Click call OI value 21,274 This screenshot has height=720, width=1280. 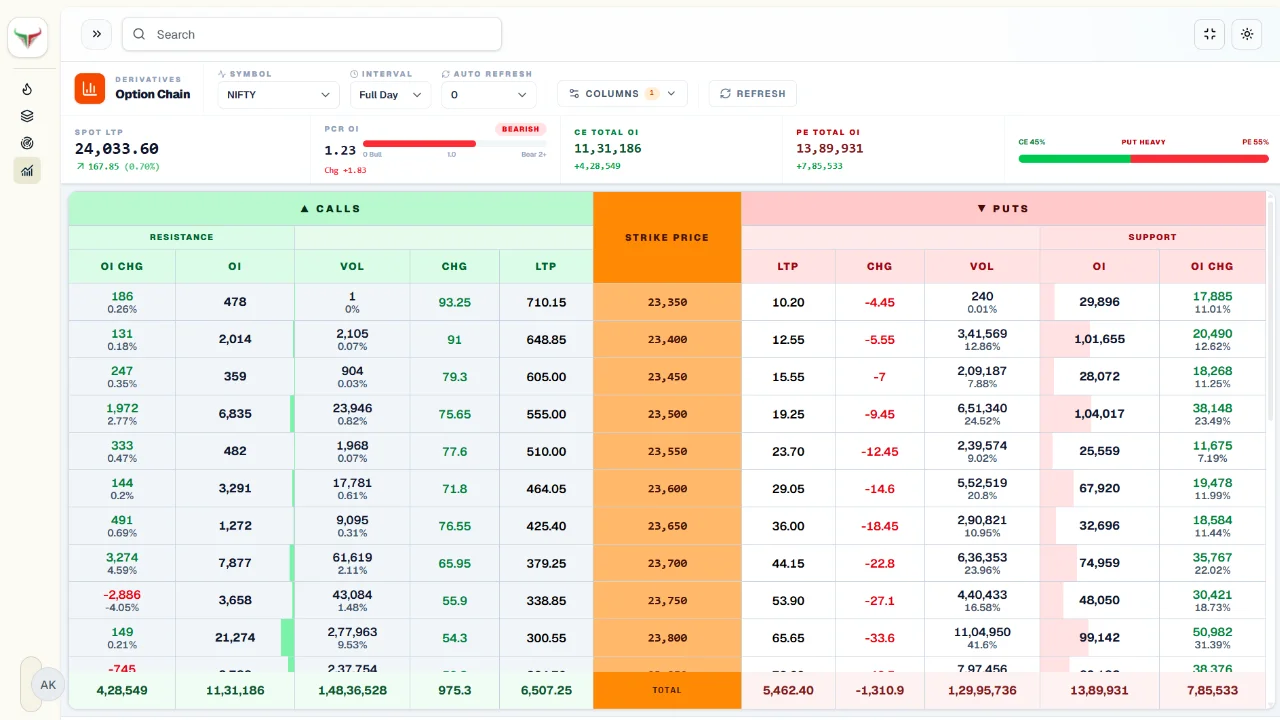[235, 638]
